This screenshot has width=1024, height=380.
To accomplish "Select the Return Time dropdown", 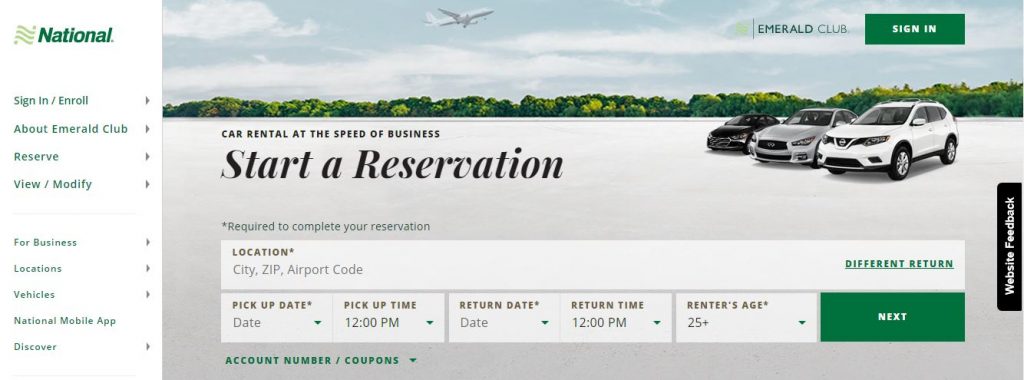I will coord(616,317).
